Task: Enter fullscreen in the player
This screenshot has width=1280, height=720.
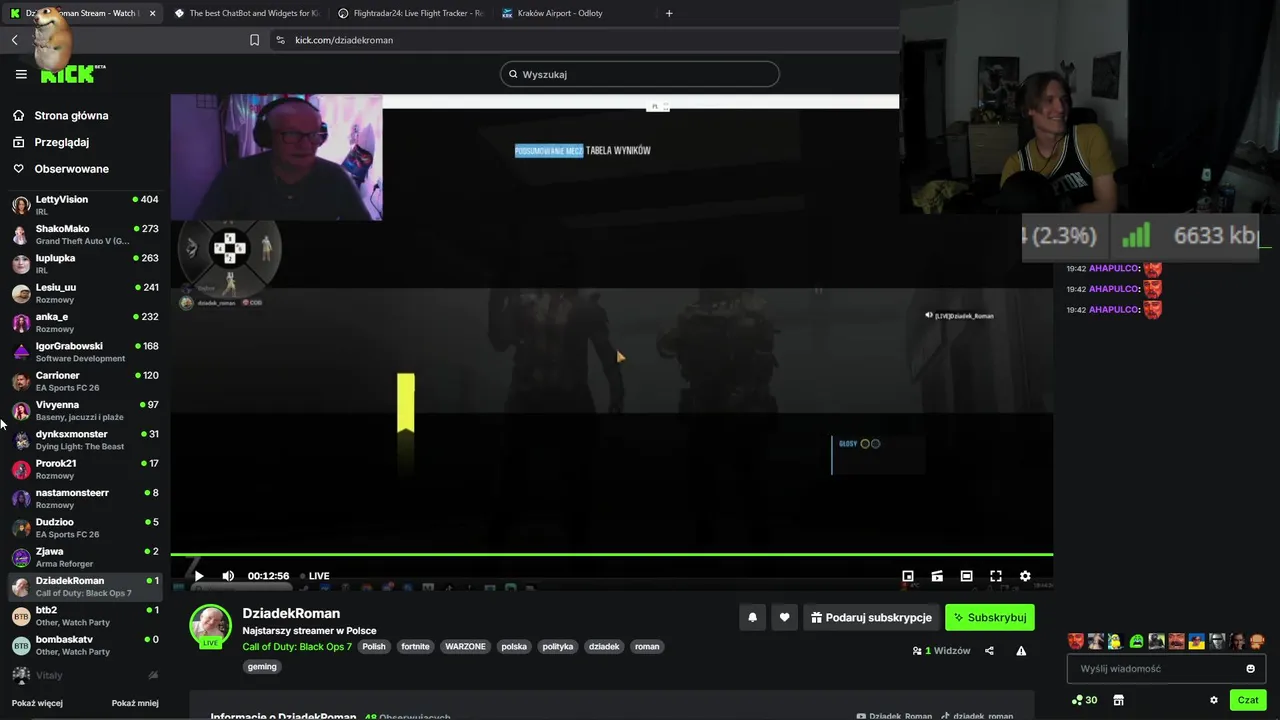Action: coord(996,576)
